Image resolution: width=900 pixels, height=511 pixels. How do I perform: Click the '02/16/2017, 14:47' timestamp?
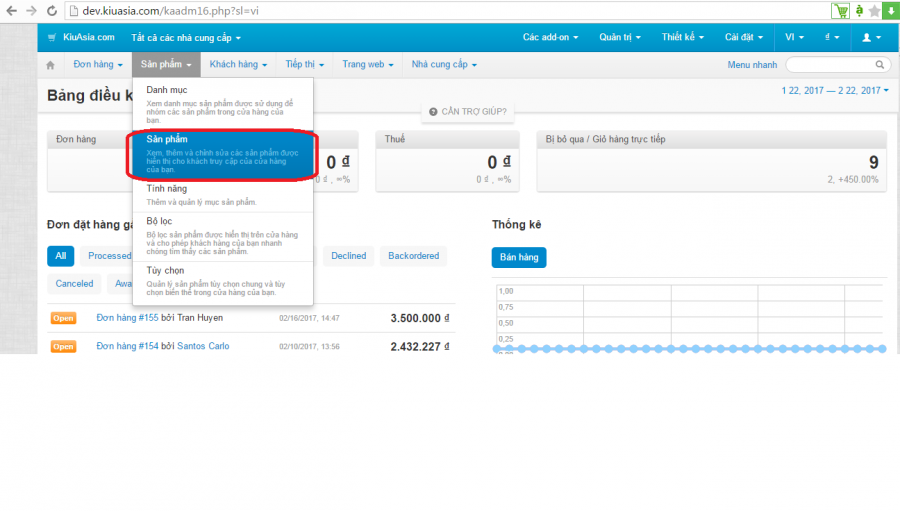pos(309,318)
